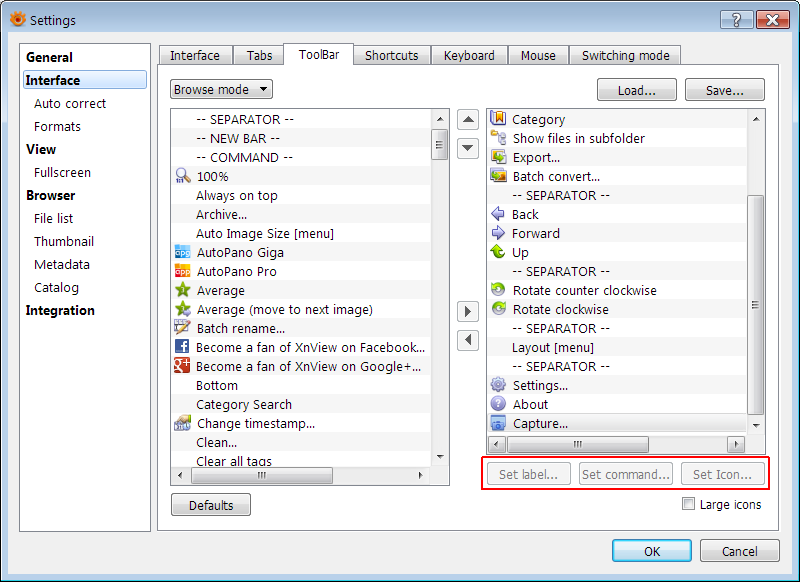Switch to the Mouse tab
This screenshot has height=582, width=800.
coord(538,55)
